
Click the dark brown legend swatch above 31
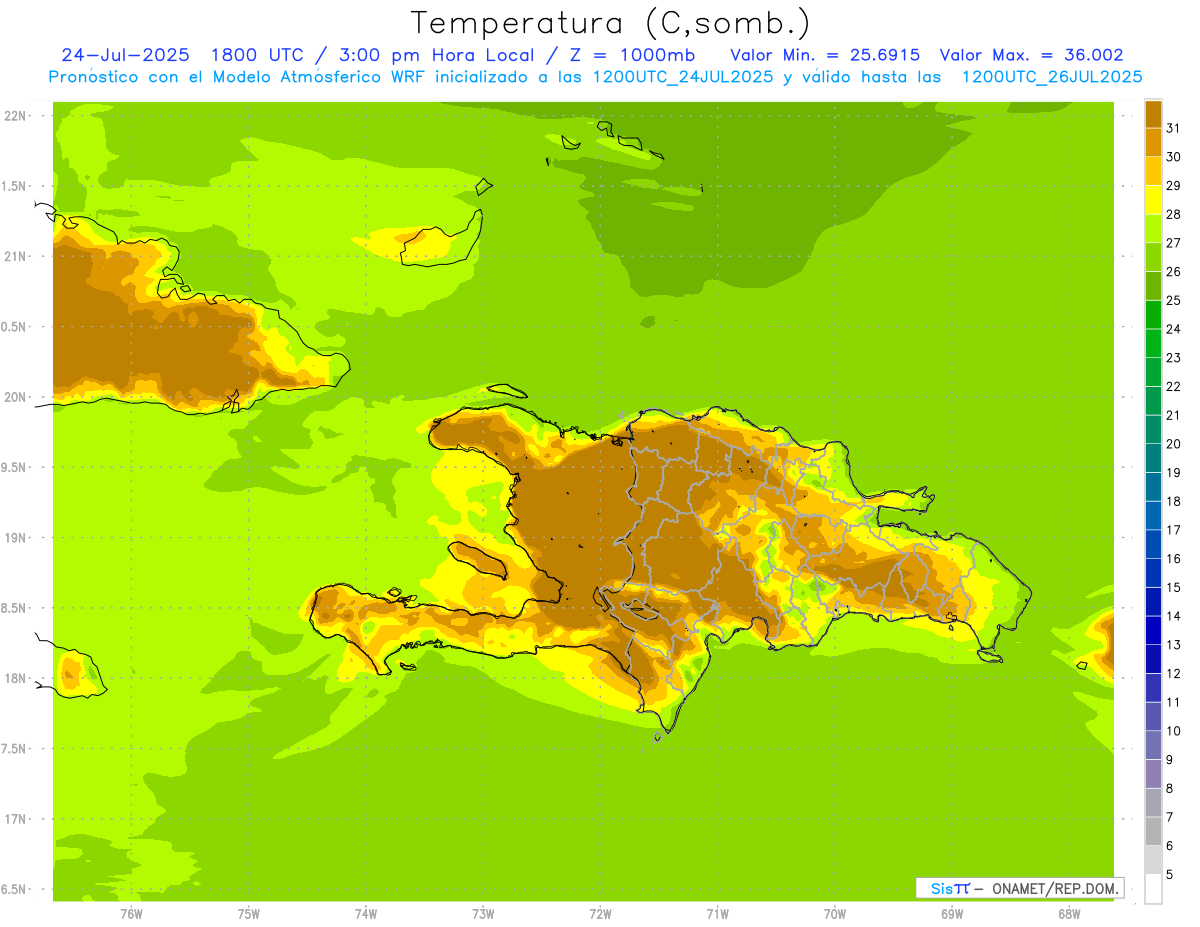pos(1153,114)
